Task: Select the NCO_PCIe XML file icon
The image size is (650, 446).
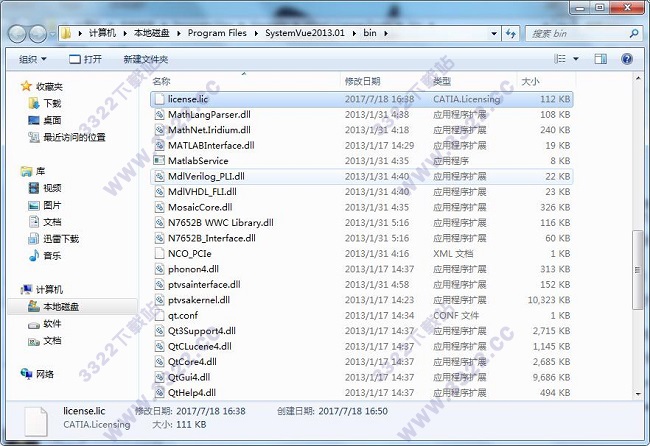Action: tap(160, 253)
